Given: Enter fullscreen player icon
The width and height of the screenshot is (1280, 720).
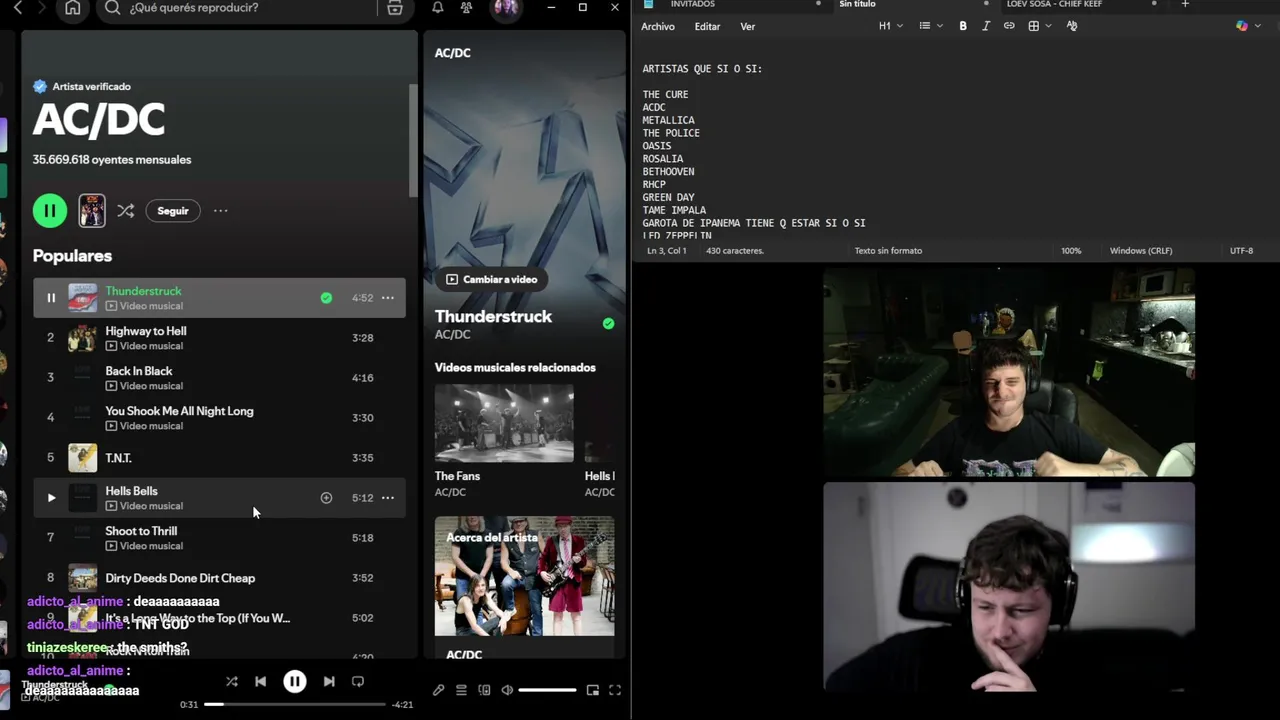Looking at the screenshot, I should click(615, 690).
